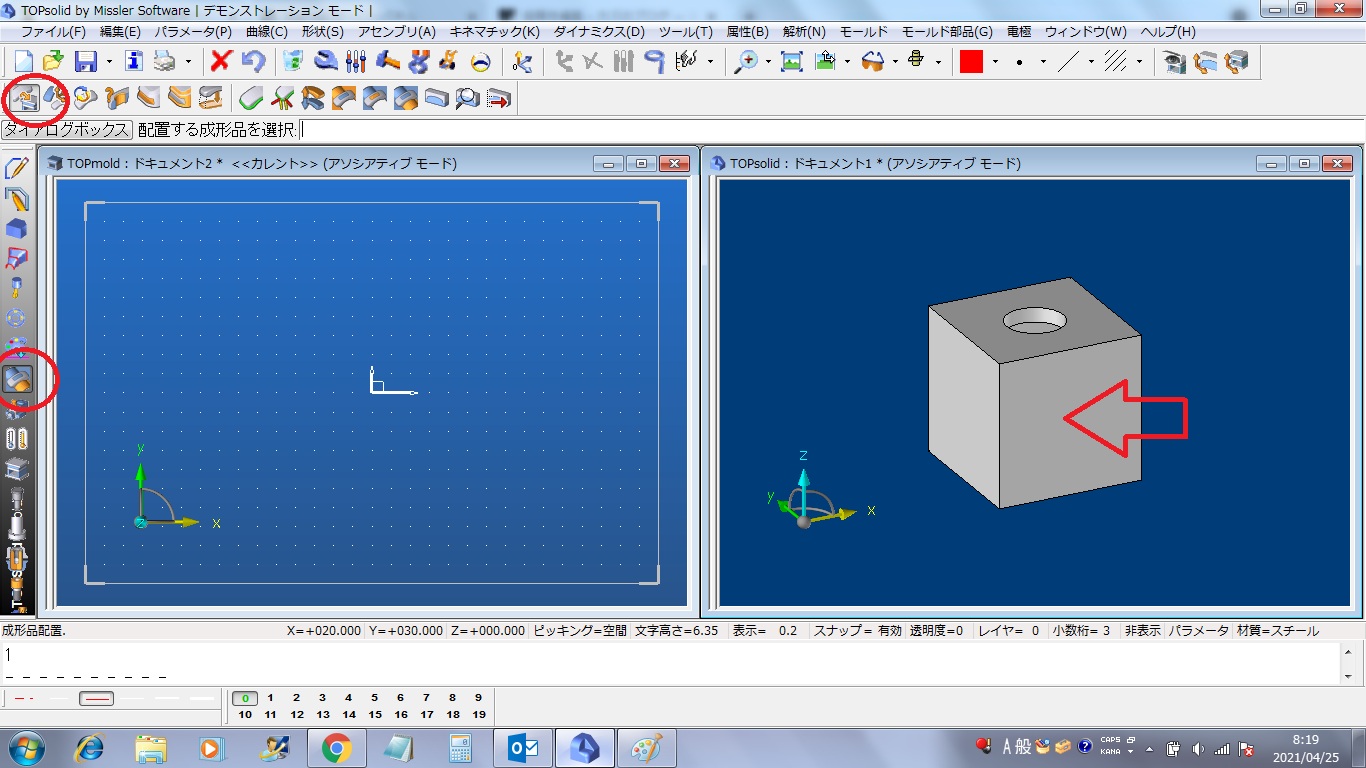Screen dimensions: 1366x768
Task: Click the hammer tool icon in top toolbar
Action: 388,62
